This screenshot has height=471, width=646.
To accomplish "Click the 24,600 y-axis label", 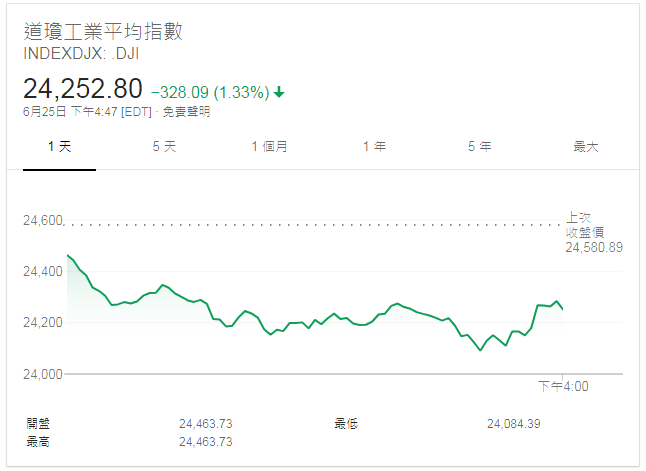I will tap(42, 221).
